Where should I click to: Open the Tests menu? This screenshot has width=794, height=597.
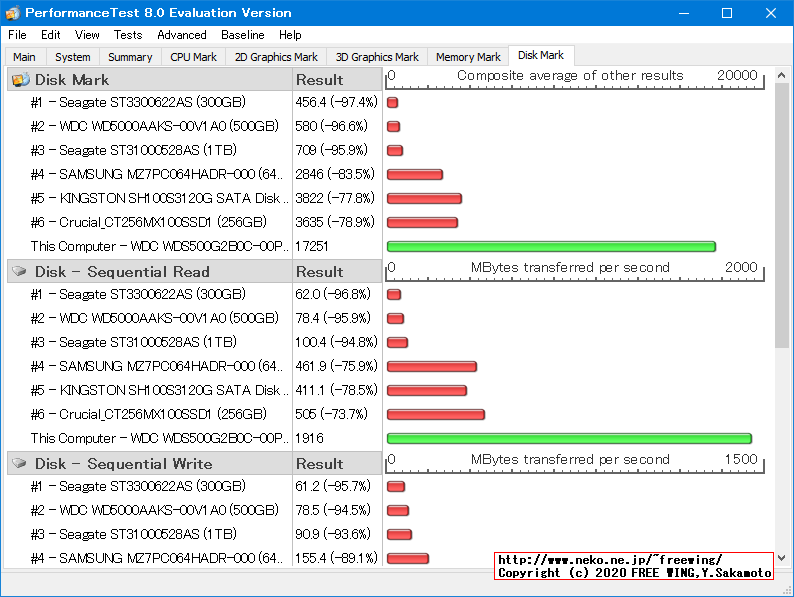128,35
